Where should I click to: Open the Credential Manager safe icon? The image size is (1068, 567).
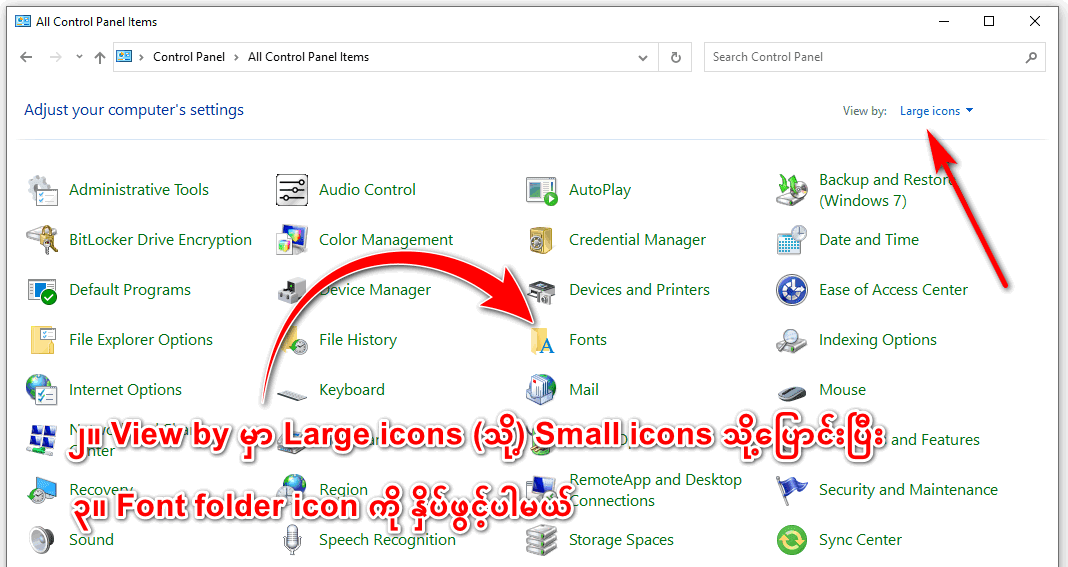(542, 240)
